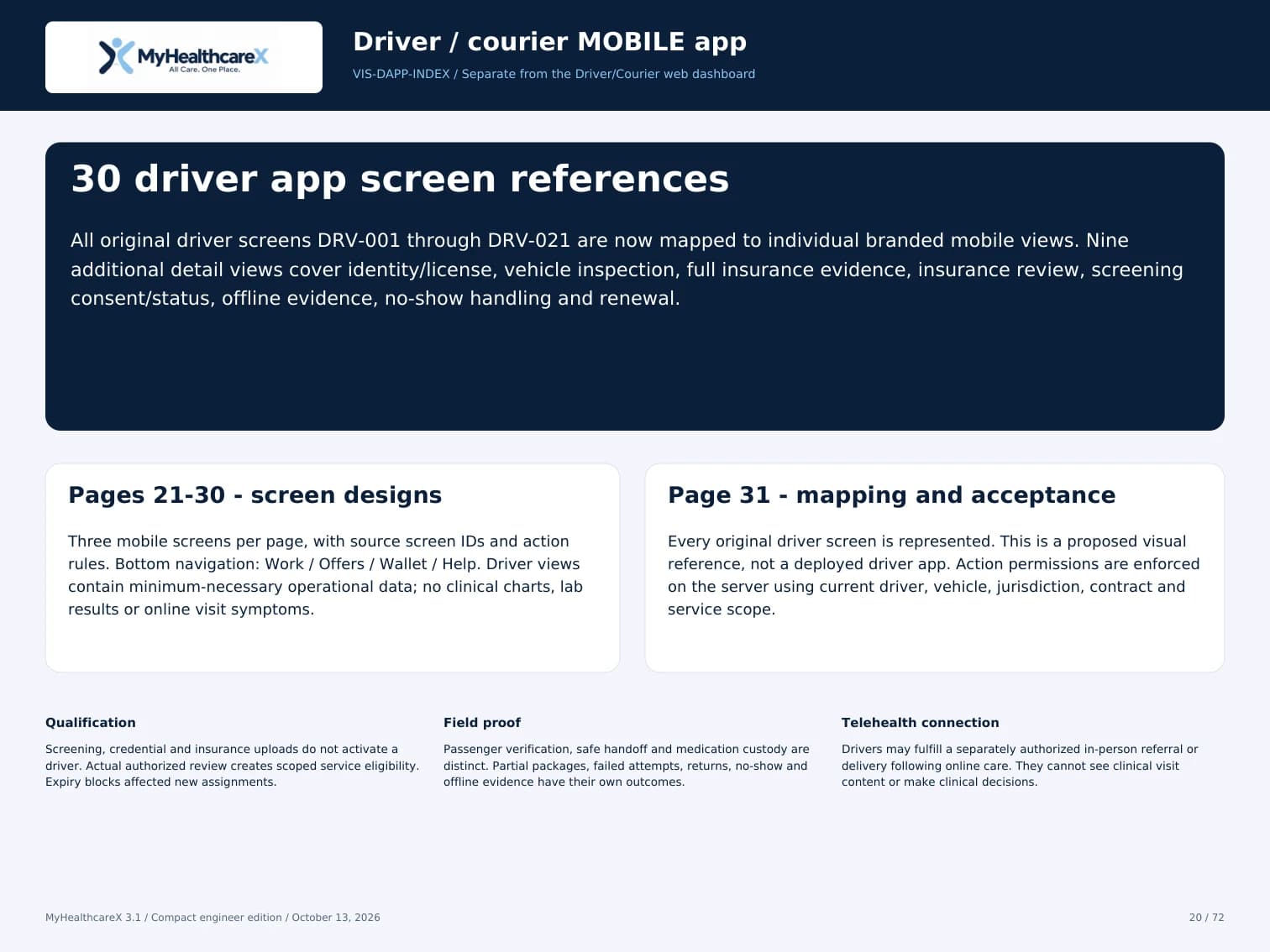This screenshot has height=952, width=1270.
Task: Click the 'Field proof' heading
Action: tap(481, 723)
